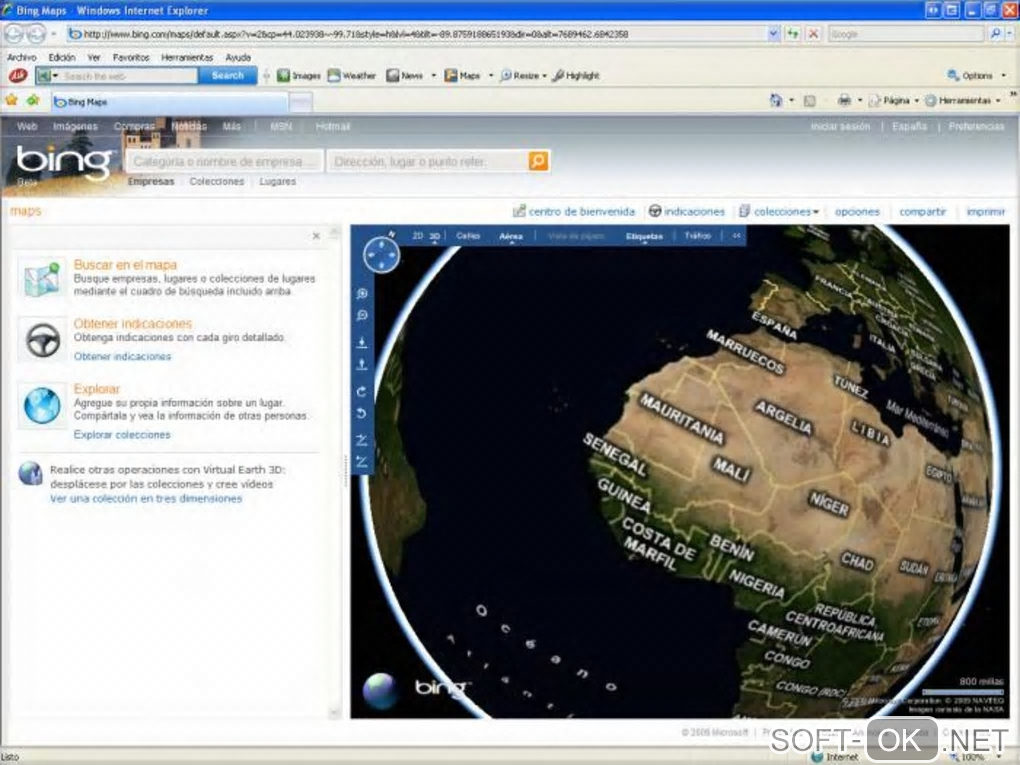Switch to the Lugares search tab
The width and height of the screenshot is (1020, 765).
pos(278,181)
